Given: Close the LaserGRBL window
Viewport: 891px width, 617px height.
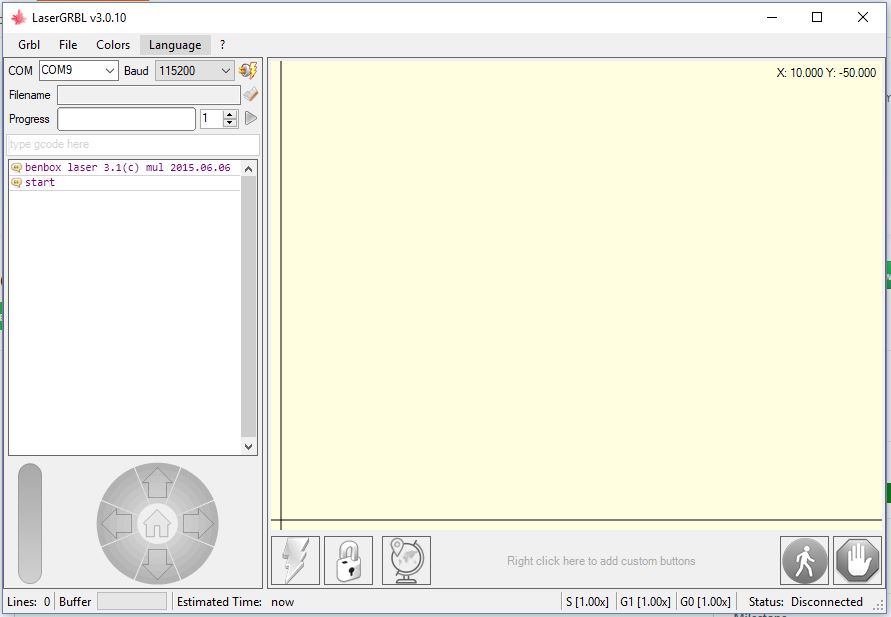Looking at the screenshot, I should 863,18.
